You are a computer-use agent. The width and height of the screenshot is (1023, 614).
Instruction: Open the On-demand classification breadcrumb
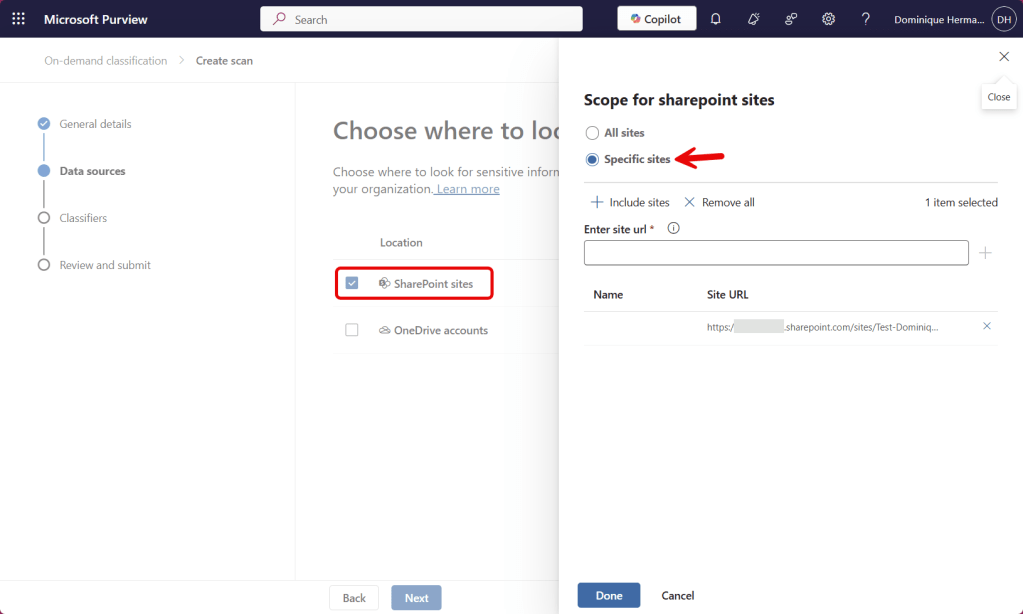pos(105,60)
